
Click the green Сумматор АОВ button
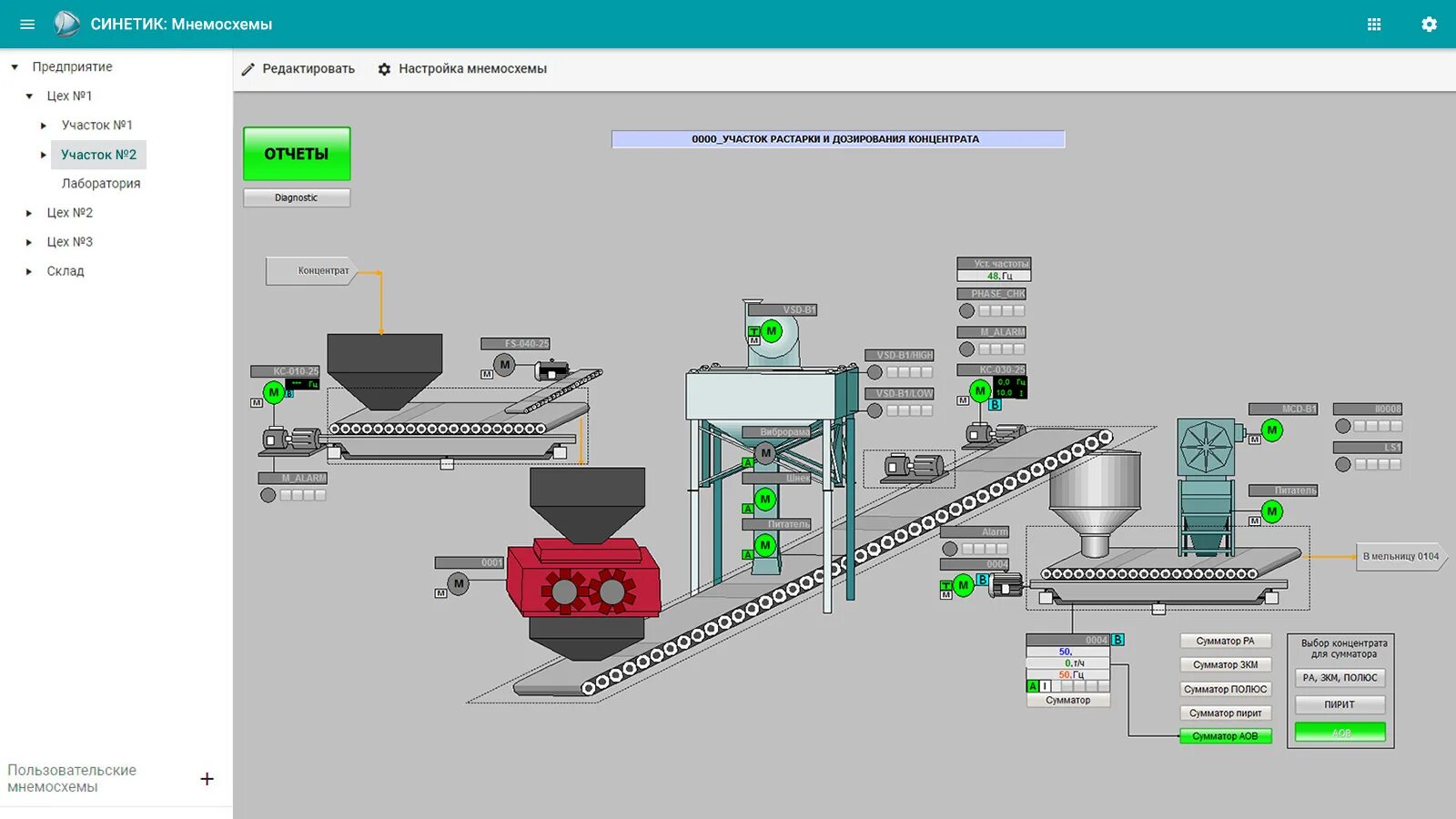point(1225,736)
